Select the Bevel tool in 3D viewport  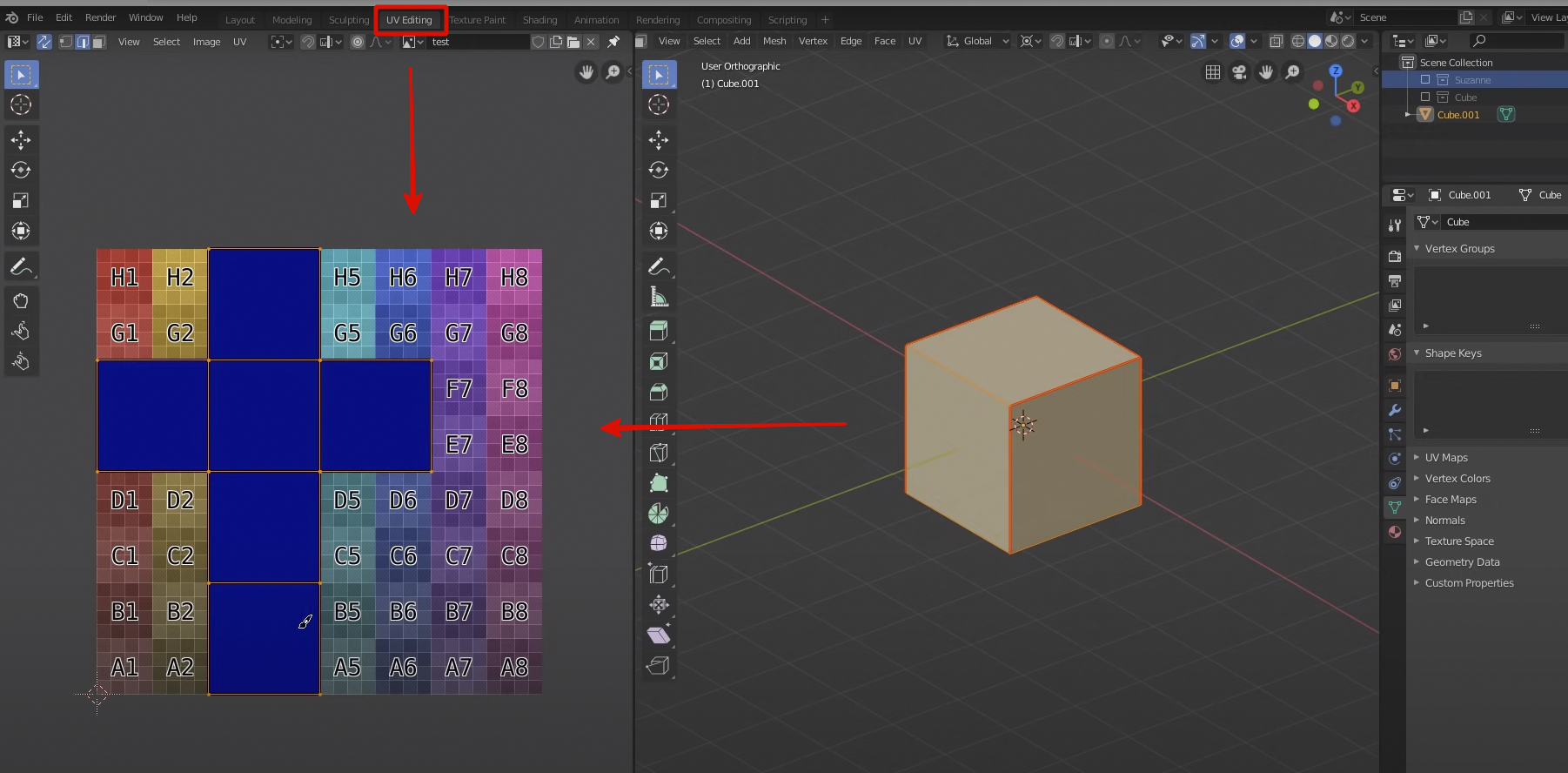(x=659, y=392)
